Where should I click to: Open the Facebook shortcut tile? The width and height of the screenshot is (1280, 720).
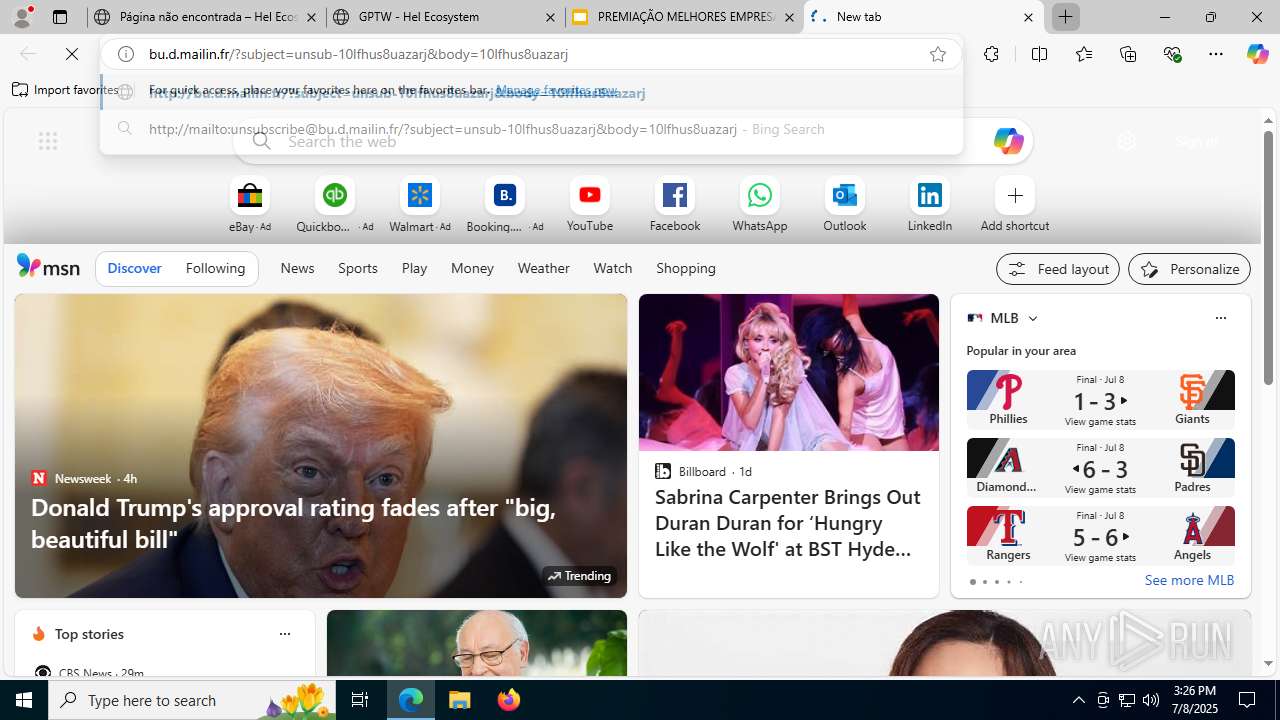[x=675, y=205]
